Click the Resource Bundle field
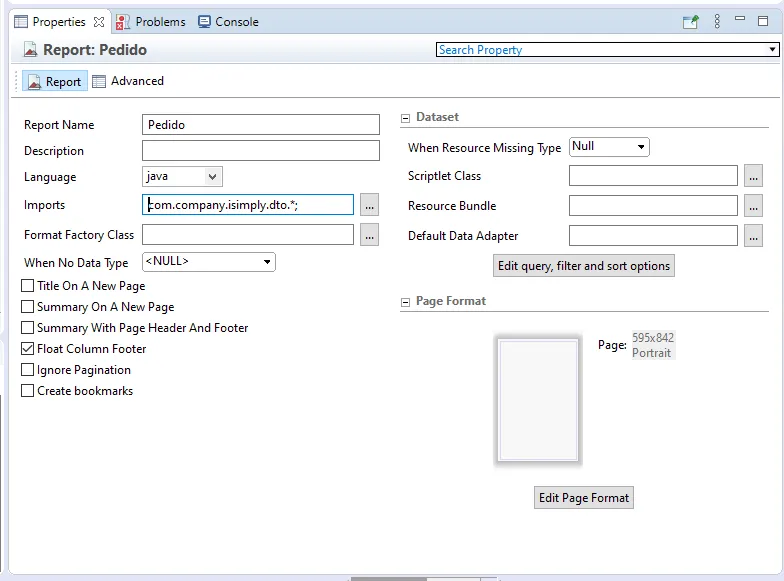 click(653, 206)
